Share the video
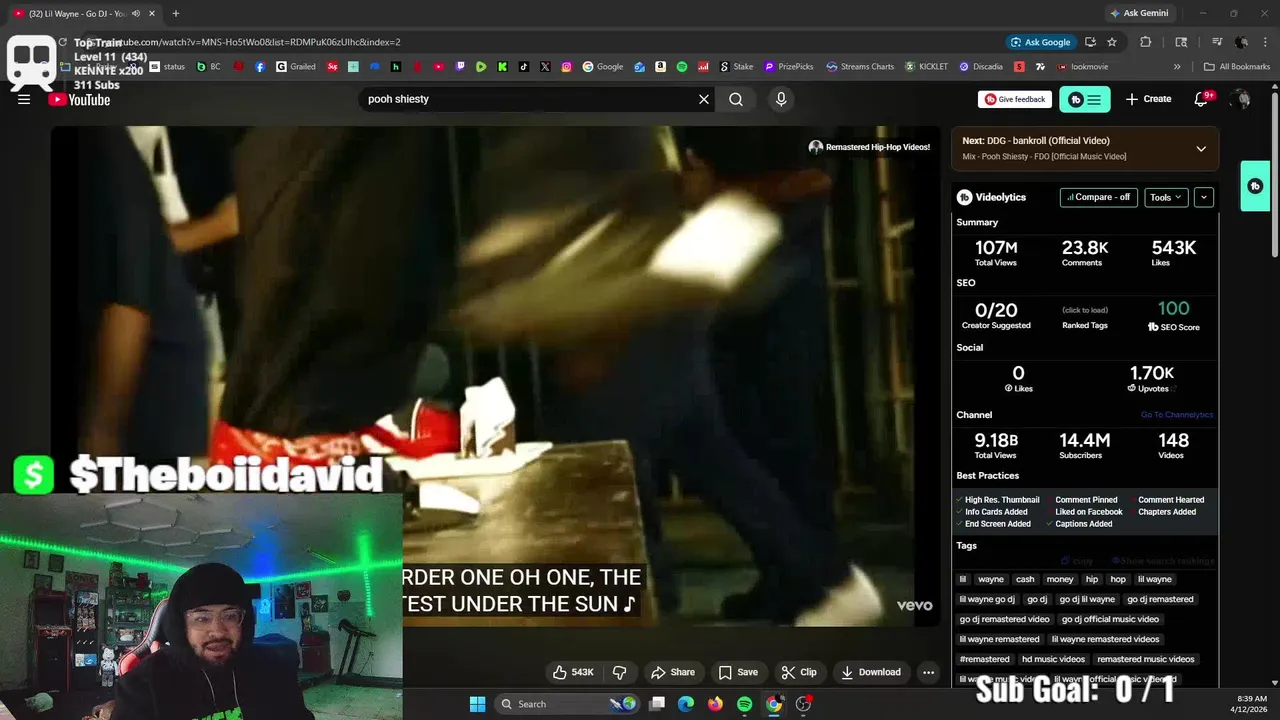 pos(673,672)
